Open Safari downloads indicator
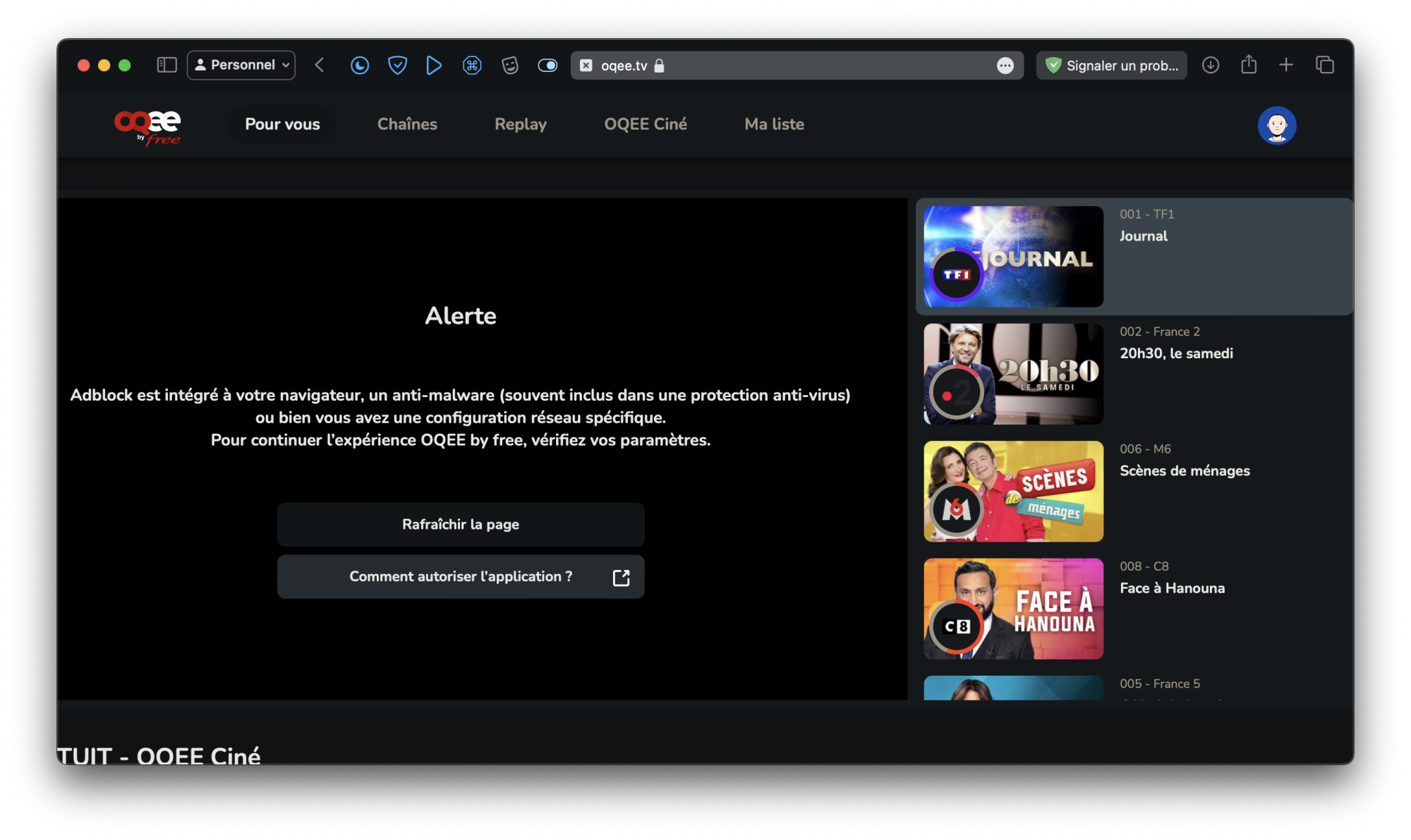The height and width of the screenshot is (840, 1411). 1211,65
